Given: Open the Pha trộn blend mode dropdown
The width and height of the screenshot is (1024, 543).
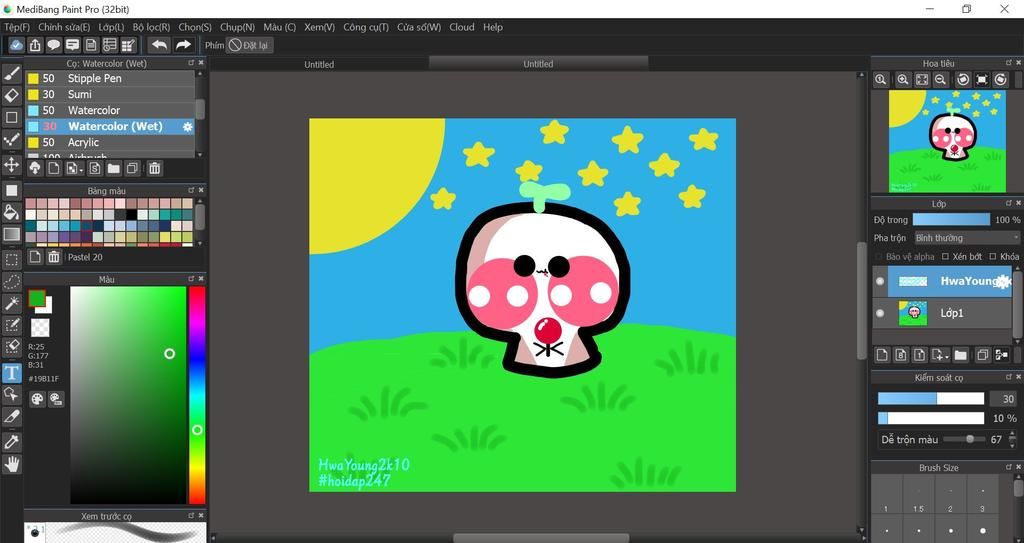Looking at the screenshot, I should 967,238.
